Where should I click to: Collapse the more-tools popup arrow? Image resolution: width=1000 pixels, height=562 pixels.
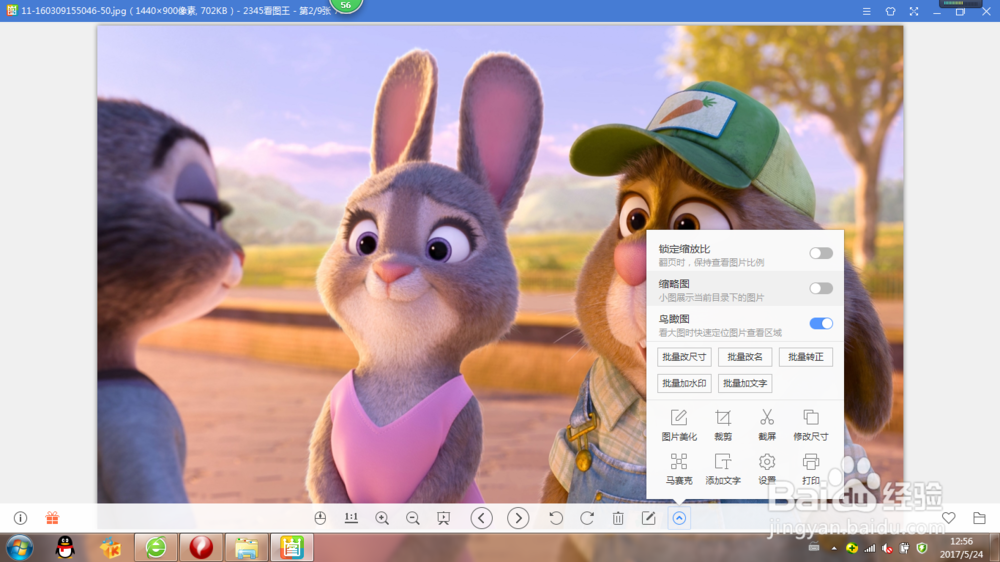679,518
